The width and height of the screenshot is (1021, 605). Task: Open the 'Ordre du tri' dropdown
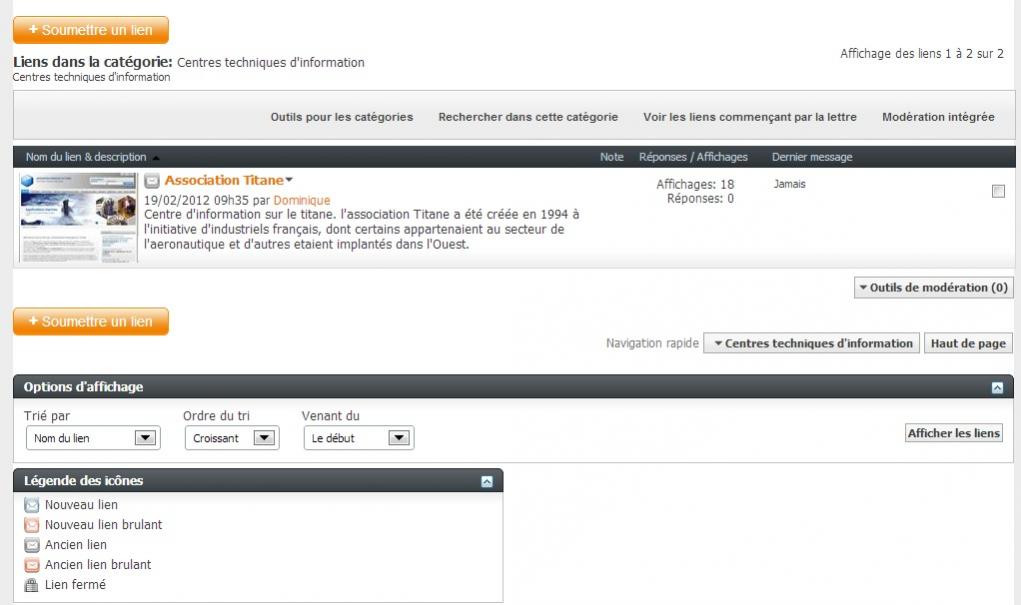click(232, 438)
